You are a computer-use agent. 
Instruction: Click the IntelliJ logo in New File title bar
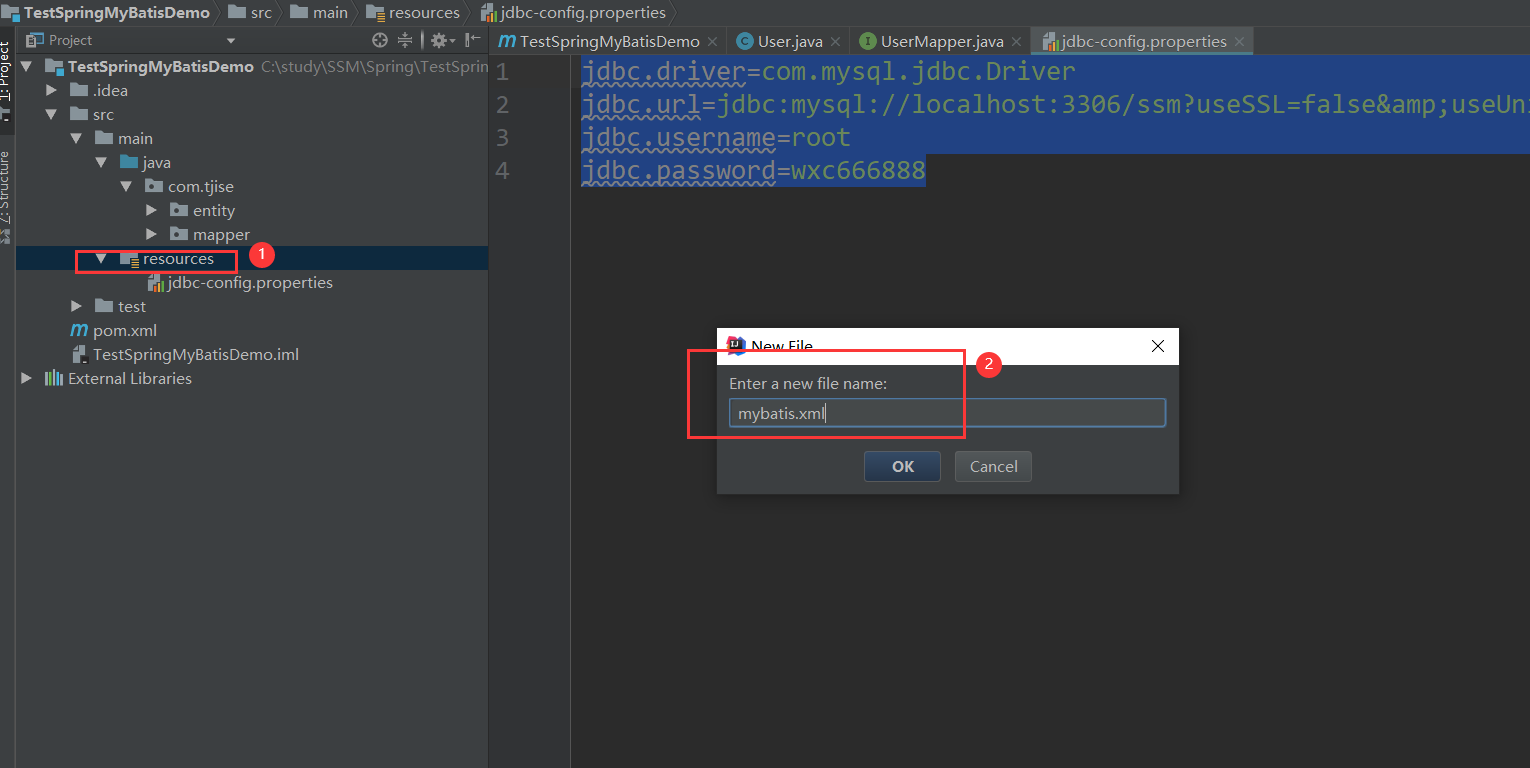click(736, 346)
